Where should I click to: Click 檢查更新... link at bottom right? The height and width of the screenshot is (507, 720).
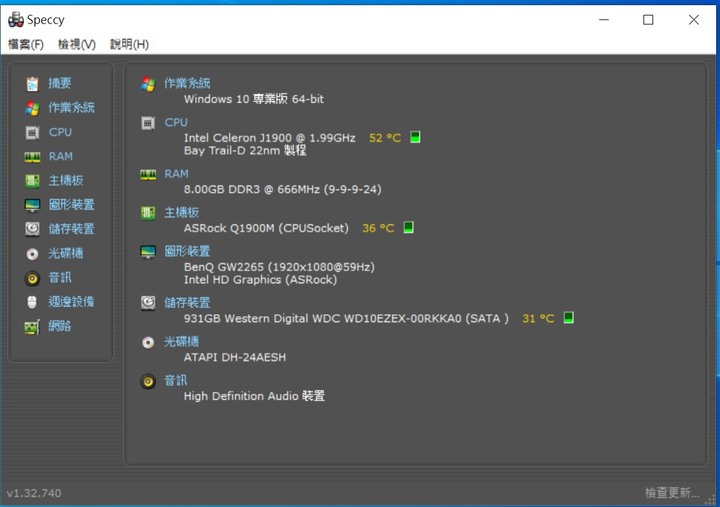pos(672,493)
